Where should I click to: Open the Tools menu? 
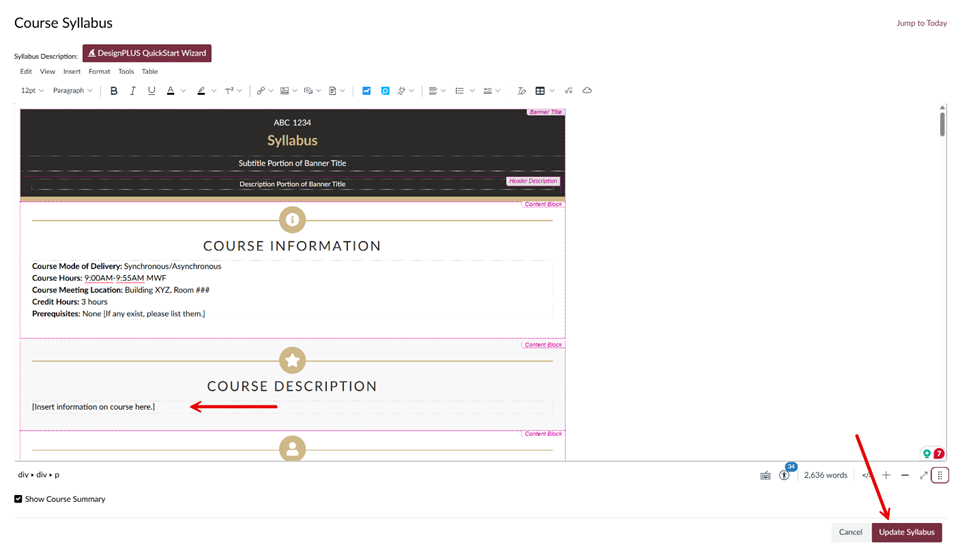(x=126, y=72)
